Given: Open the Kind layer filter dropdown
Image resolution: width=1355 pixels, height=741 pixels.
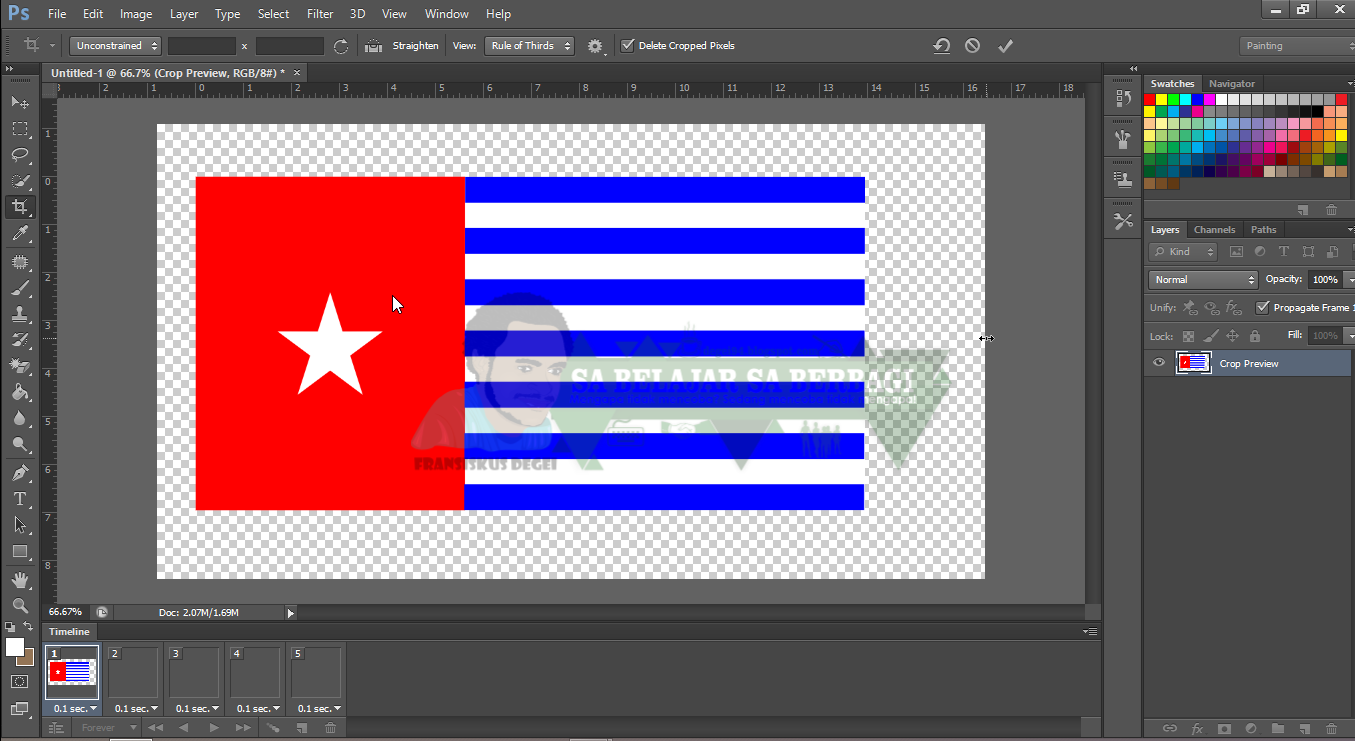Looking at the screenshot, I should point(1183,252).
